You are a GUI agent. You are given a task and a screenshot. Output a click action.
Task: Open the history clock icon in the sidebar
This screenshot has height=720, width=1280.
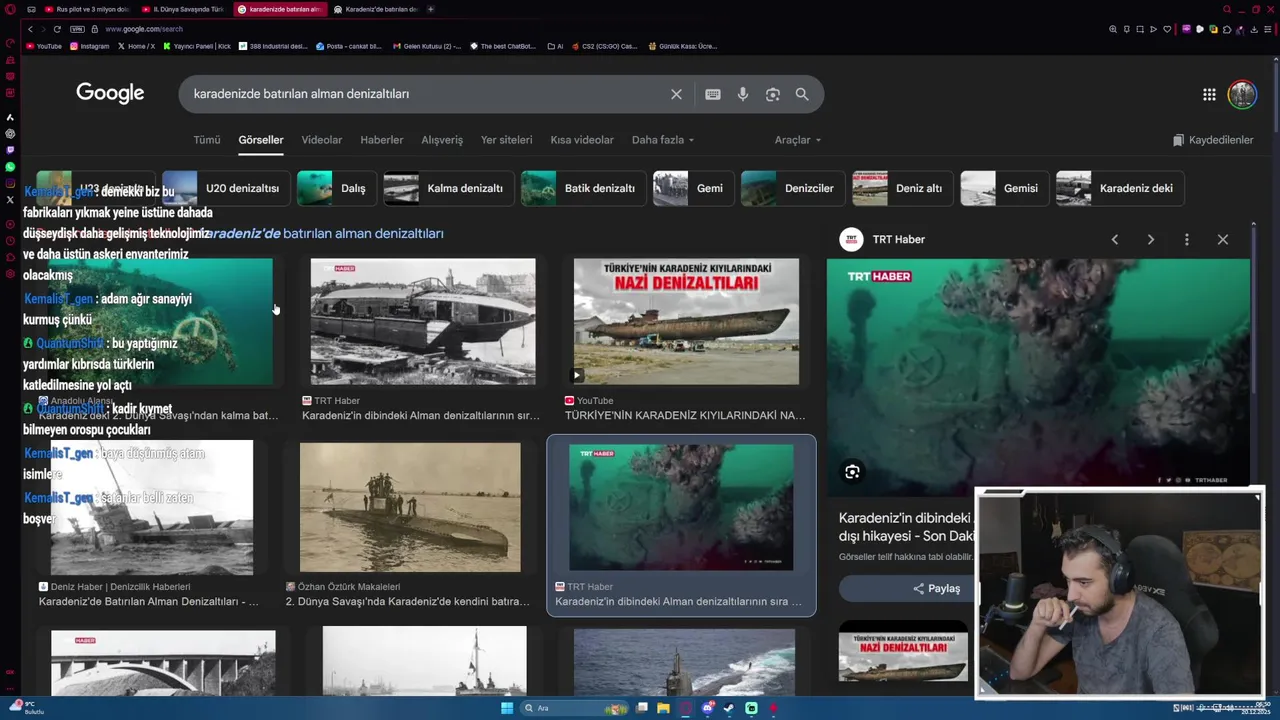pos(10,240)
